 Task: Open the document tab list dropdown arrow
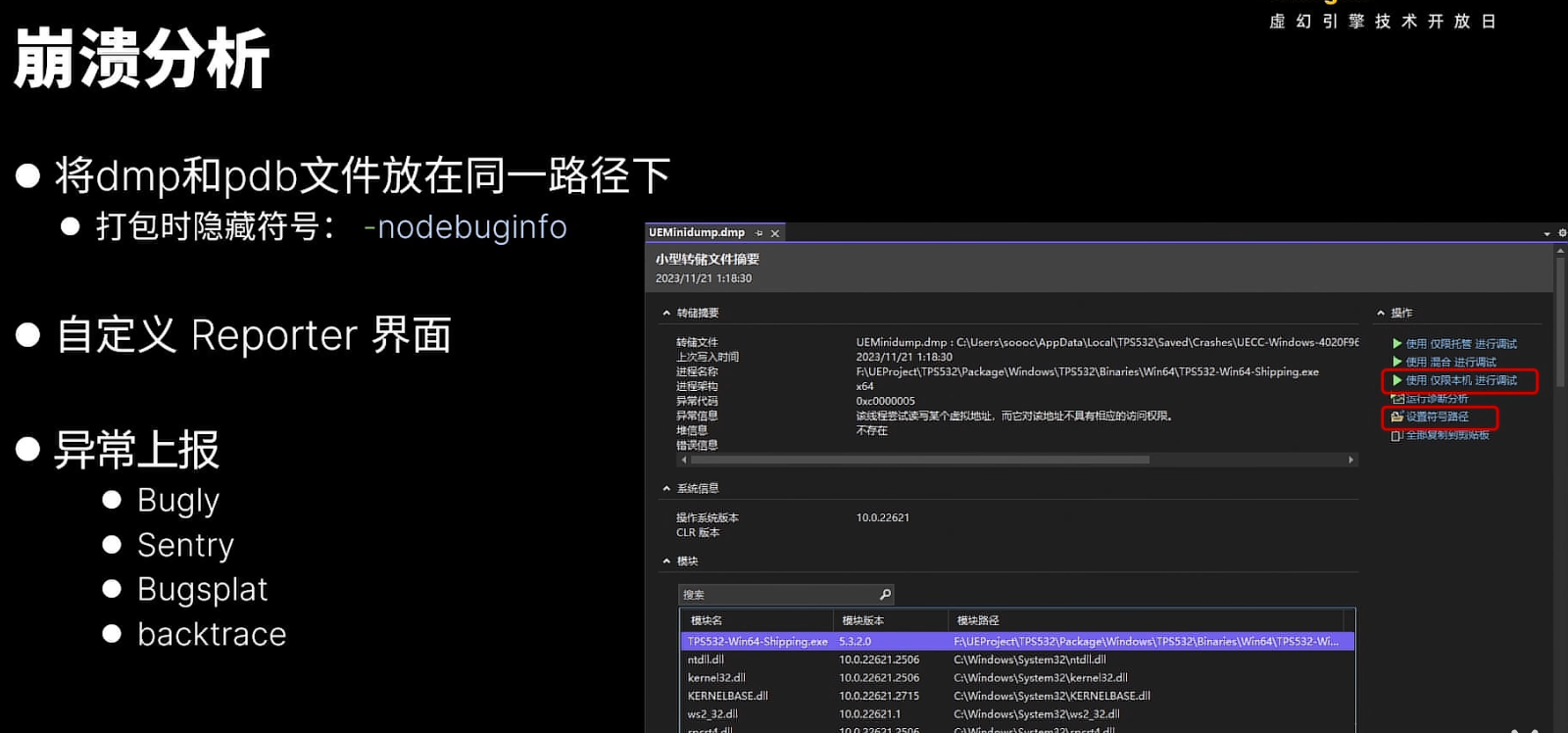click(1546, 233)
